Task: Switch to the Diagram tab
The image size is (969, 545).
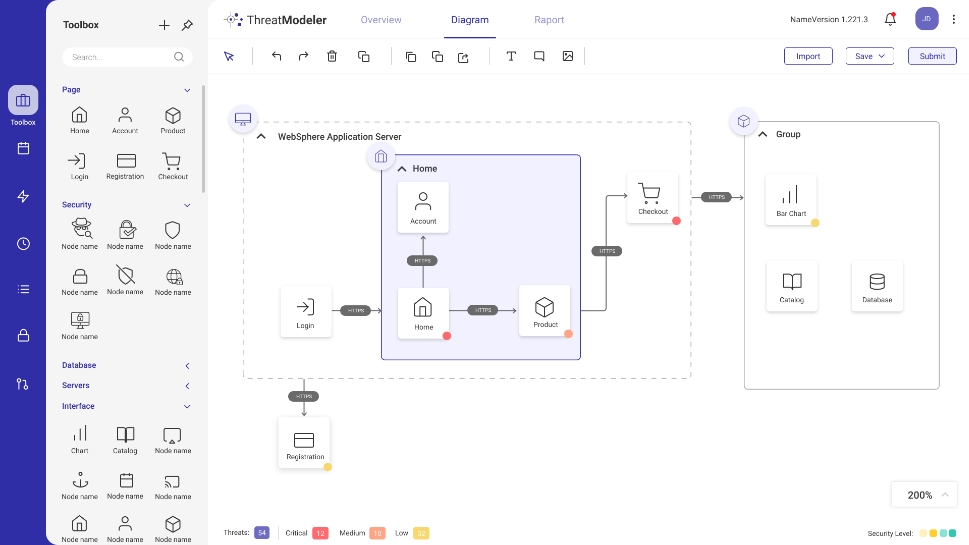Action: pyautogui.click(x=470, y=20)
